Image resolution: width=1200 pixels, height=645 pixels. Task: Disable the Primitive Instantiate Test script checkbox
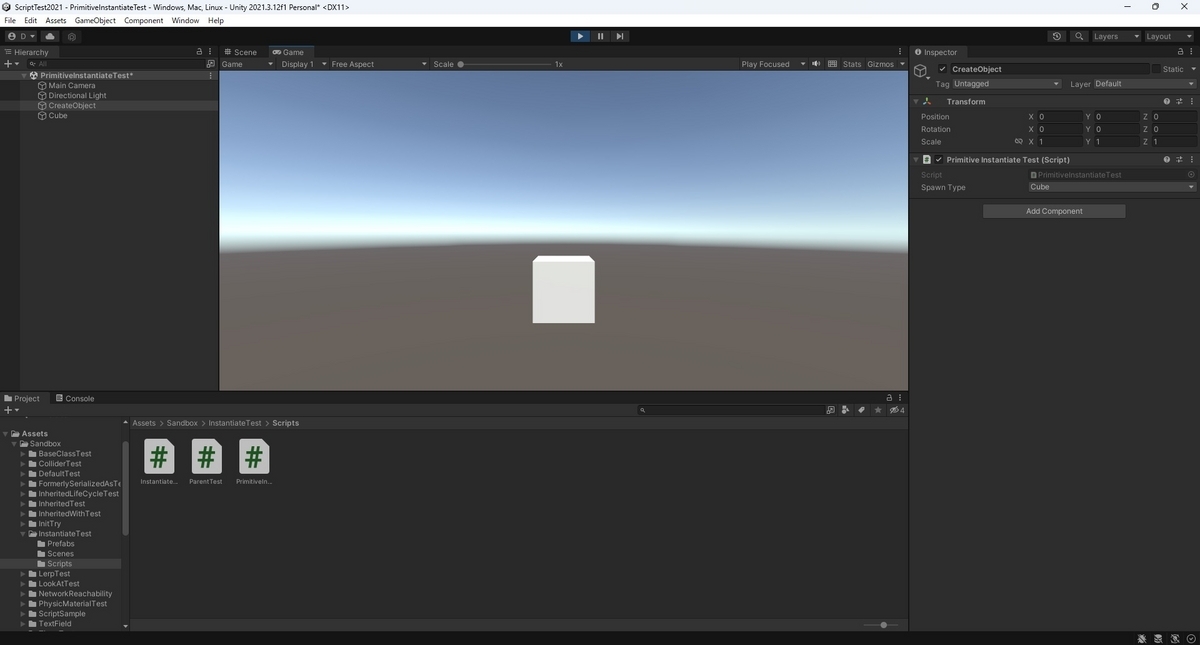[x=939, y=160]
